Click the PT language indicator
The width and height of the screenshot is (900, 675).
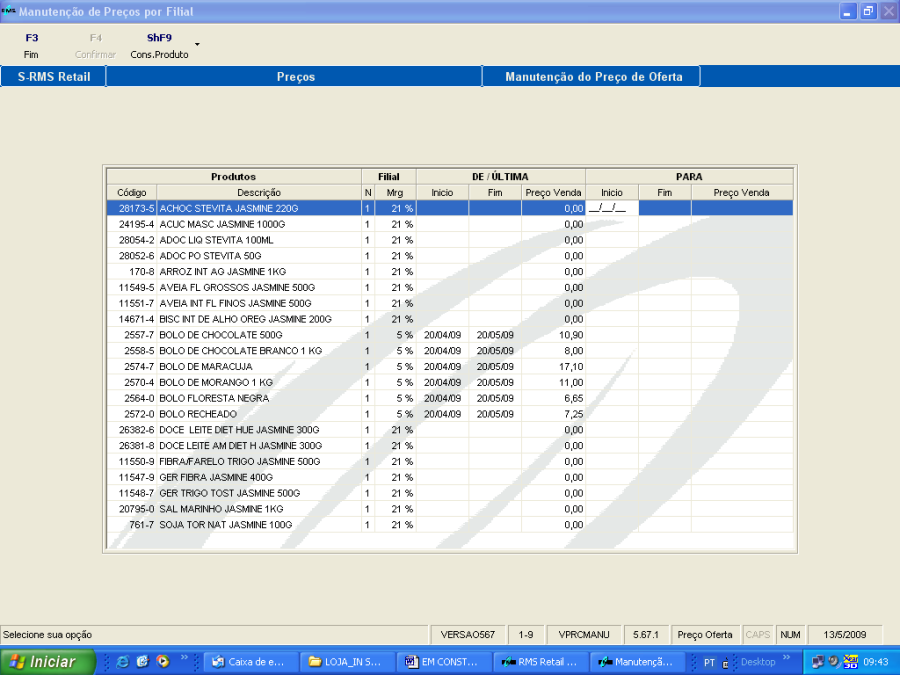click(709, 662)
